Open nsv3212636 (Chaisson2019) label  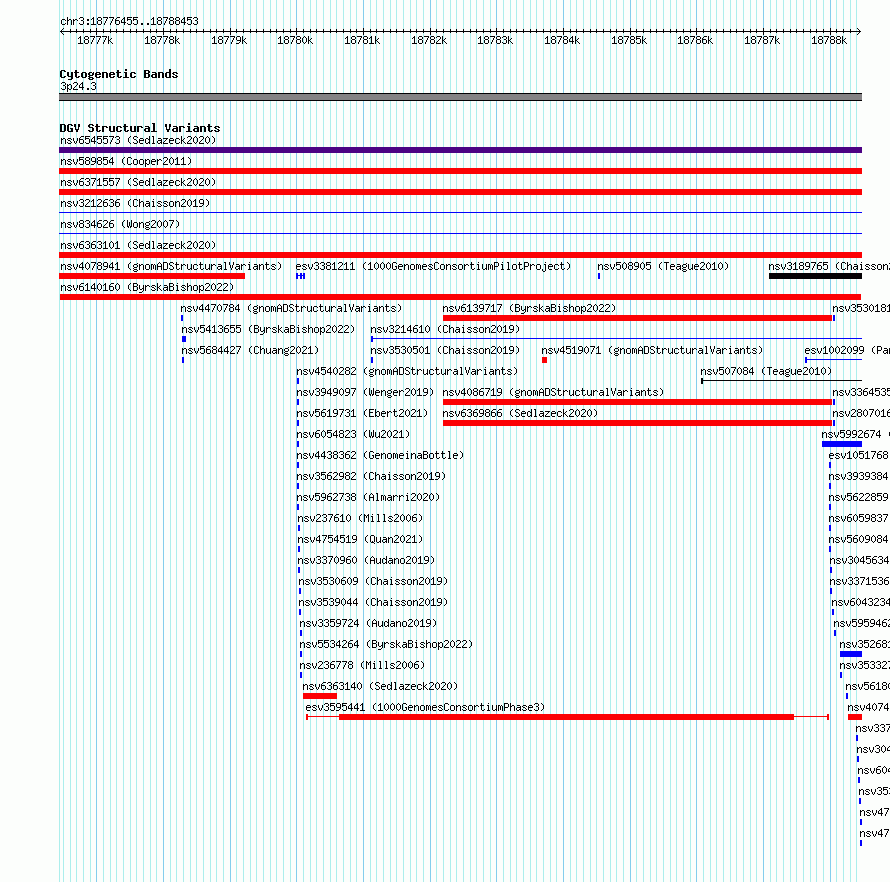click(x=135, y=203)
